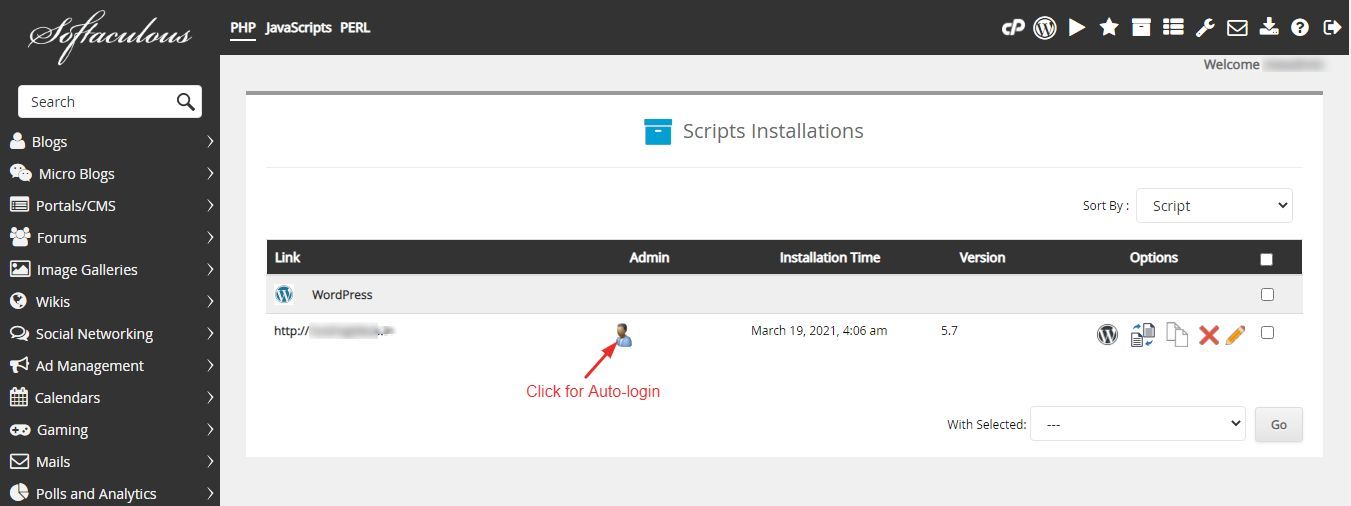Image resolution: width=1351 pixels, height=506 pixels.
Task: Click the admin auto-login user icon
Action: 624,335
